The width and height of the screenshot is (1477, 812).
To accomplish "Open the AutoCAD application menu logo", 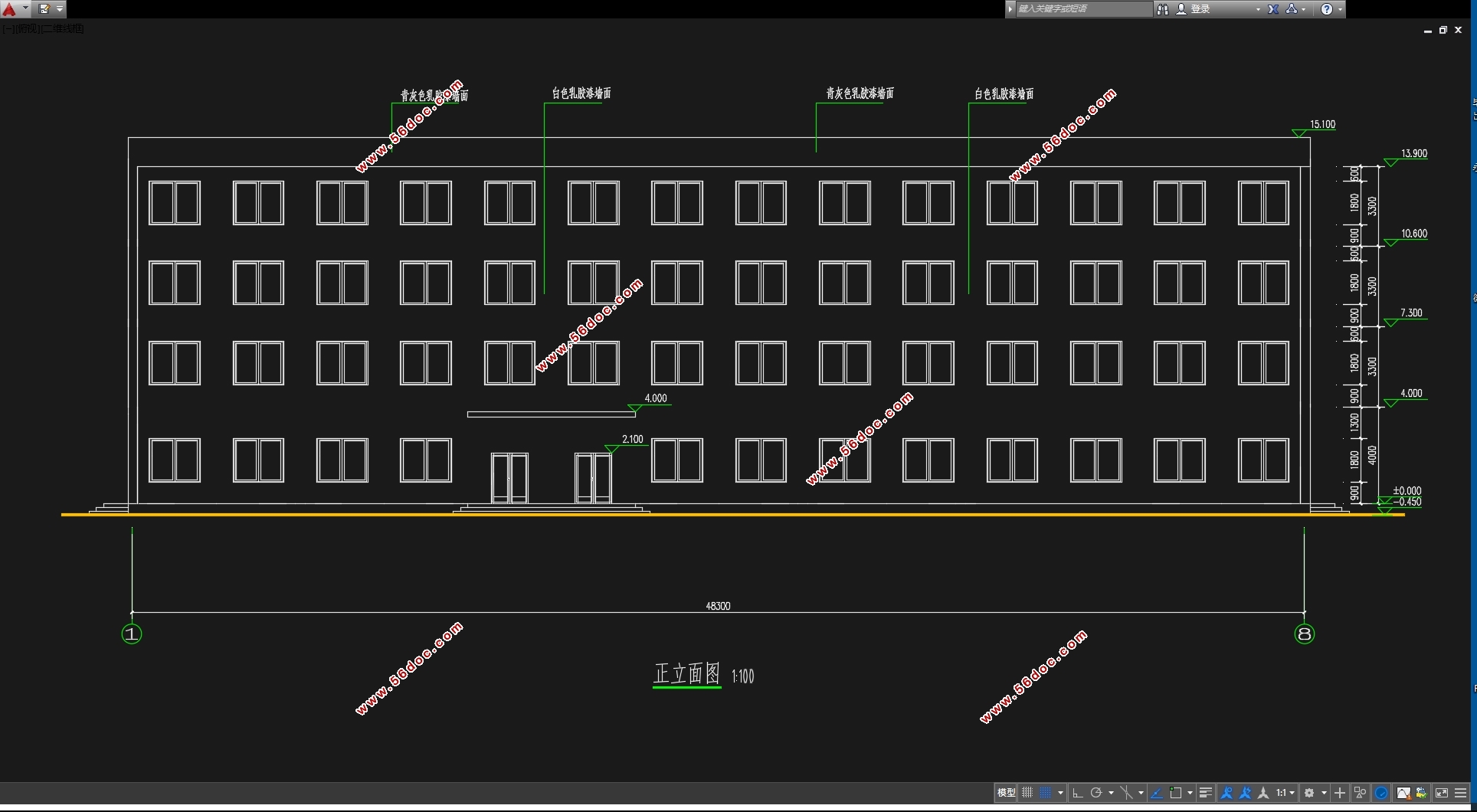I will pos(10,9).
